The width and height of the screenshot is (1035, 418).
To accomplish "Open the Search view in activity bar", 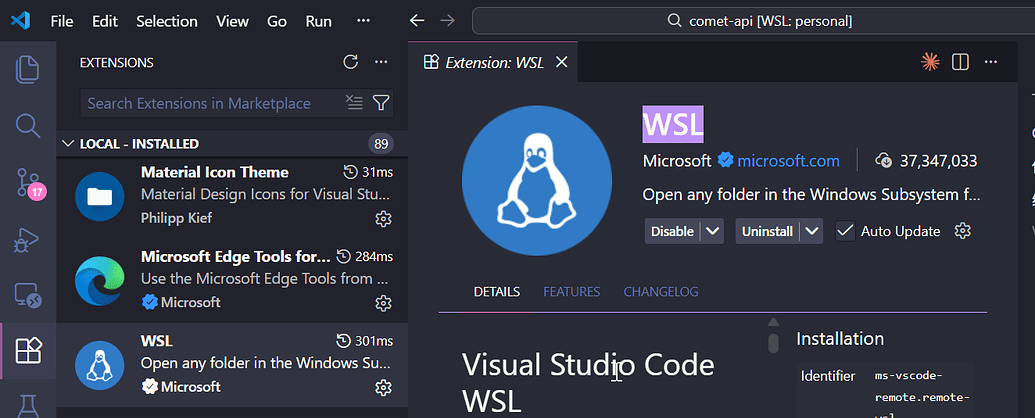I will point(28,125).
